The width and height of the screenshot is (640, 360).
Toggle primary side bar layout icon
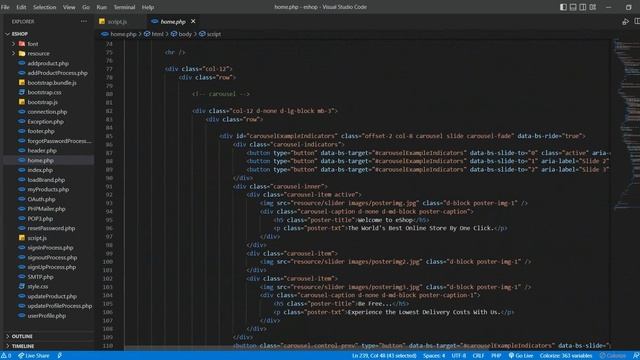[563, 7]
